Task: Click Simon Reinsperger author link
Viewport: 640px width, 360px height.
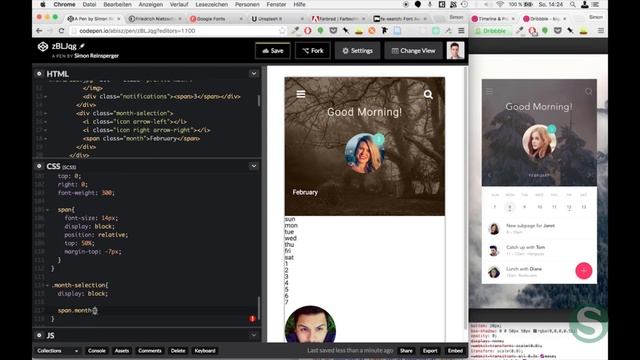Action: 96,56
